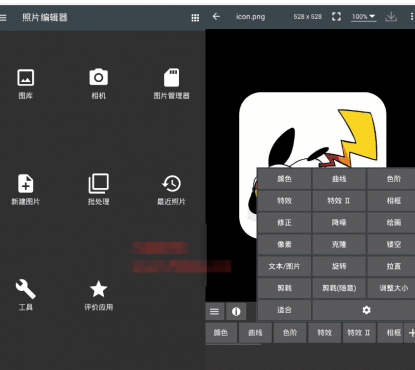Viewport: 415px width, 370px height.
Task: Save the image with the download icon
Action: (391, 16)
